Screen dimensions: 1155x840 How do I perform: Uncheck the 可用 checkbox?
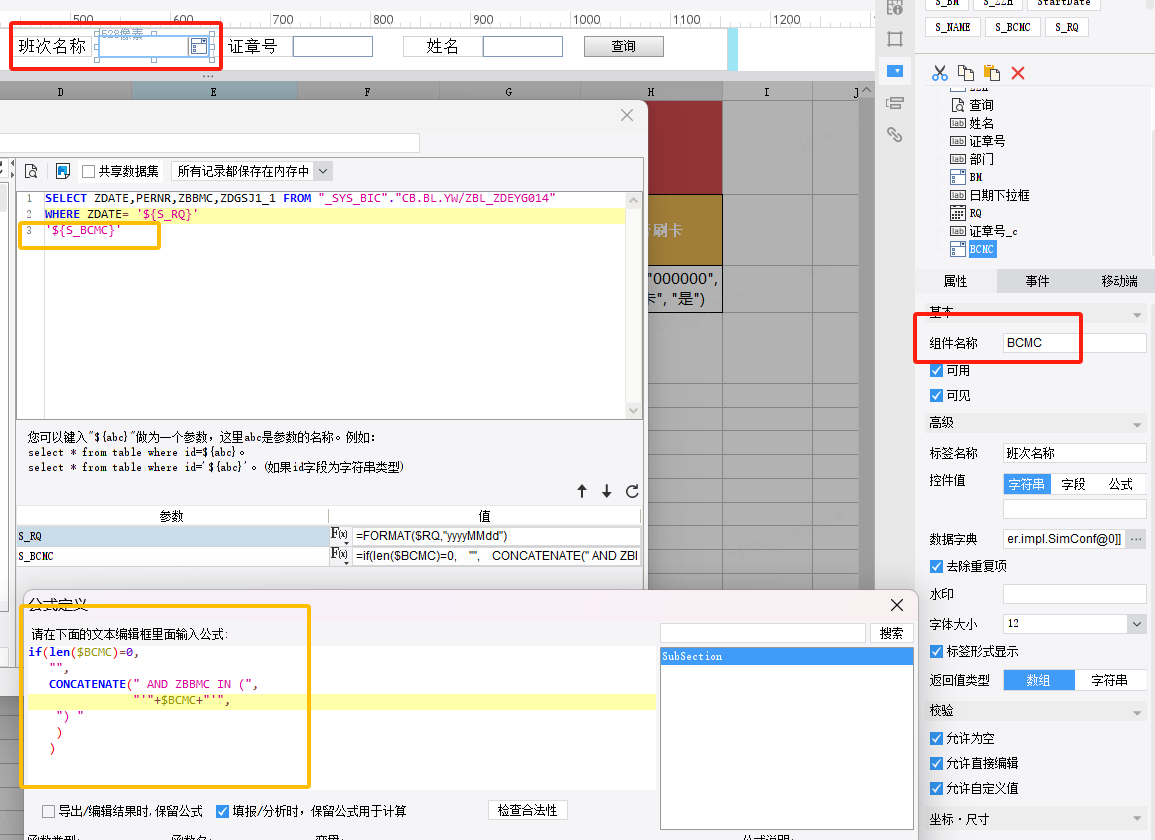936,370
